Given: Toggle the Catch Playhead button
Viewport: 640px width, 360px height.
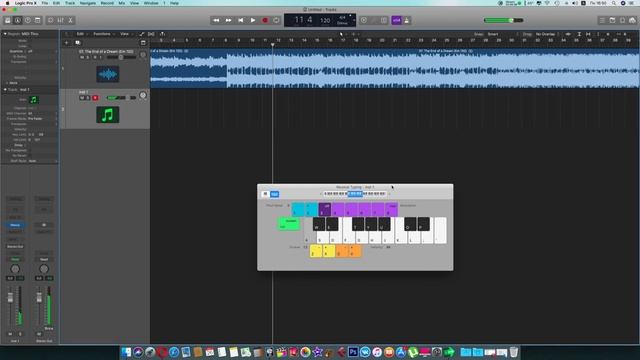Looking at the screenshot, I should pos(162,34).
